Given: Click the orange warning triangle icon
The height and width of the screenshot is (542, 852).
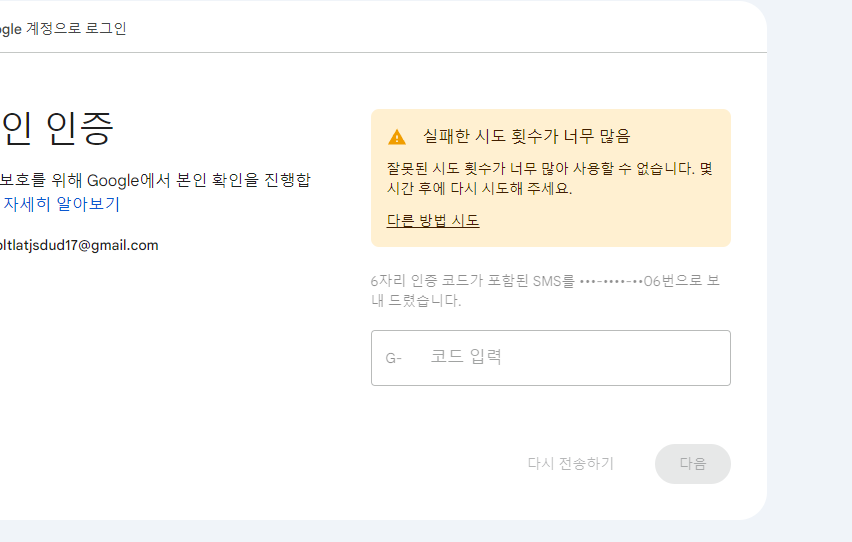Looking at the screenshot, I should pos(397,137).
